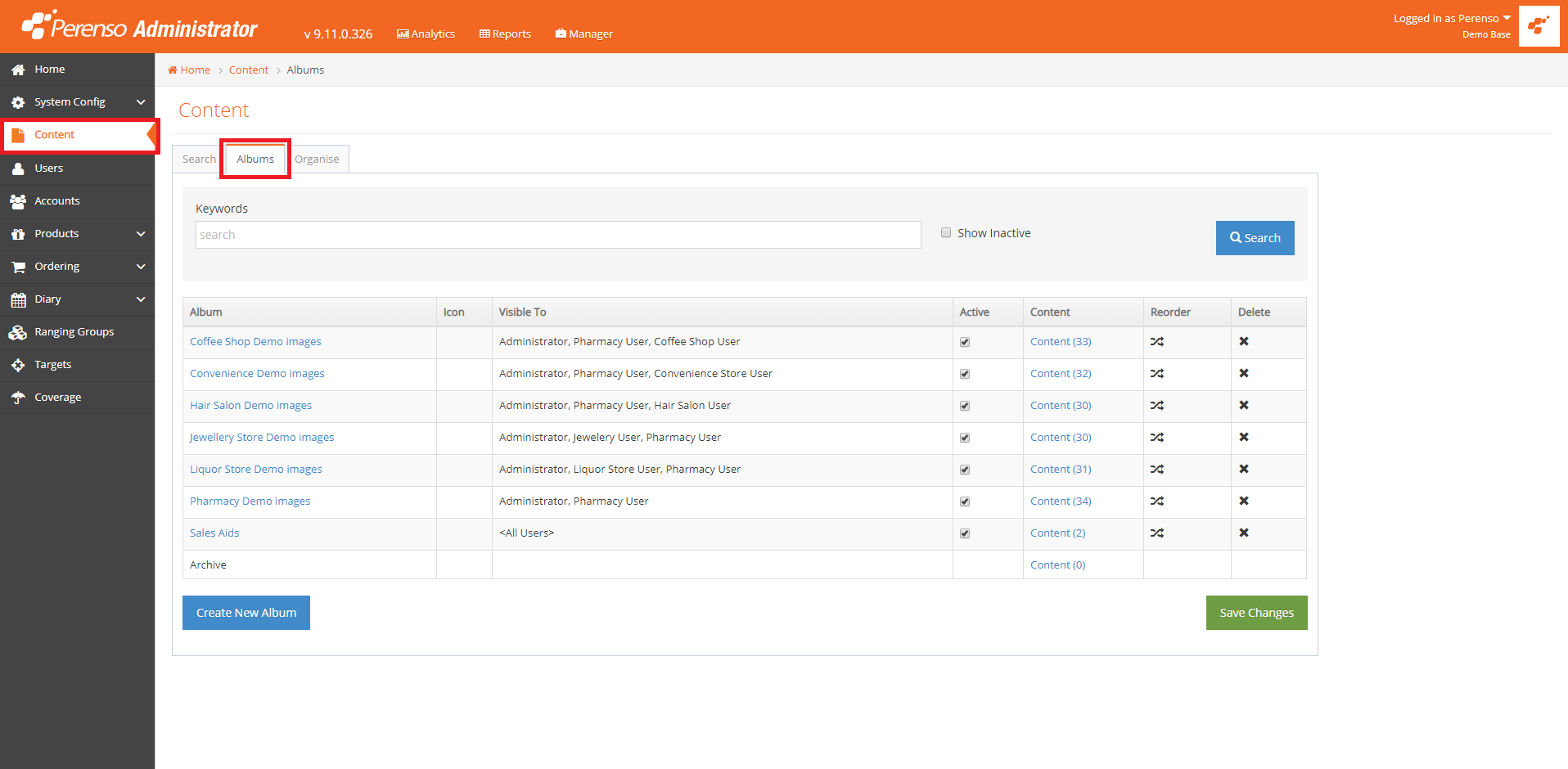Toggle Active for Coffee Shop Demo images
Screen dimensions: 1568x769
(965, 342)
